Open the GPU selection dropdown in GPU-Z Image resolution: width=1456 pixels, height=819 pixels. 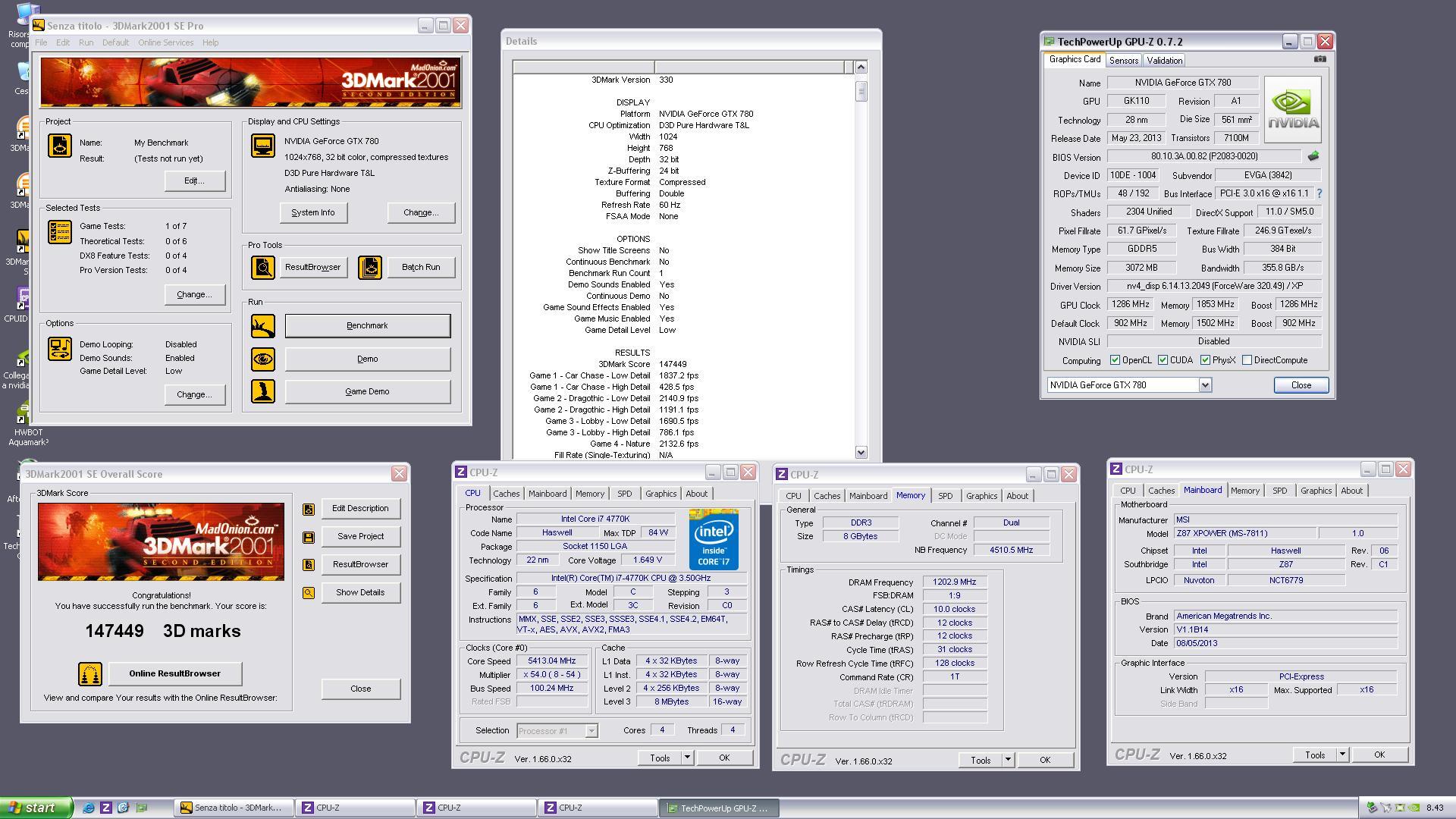point(1205,385)
